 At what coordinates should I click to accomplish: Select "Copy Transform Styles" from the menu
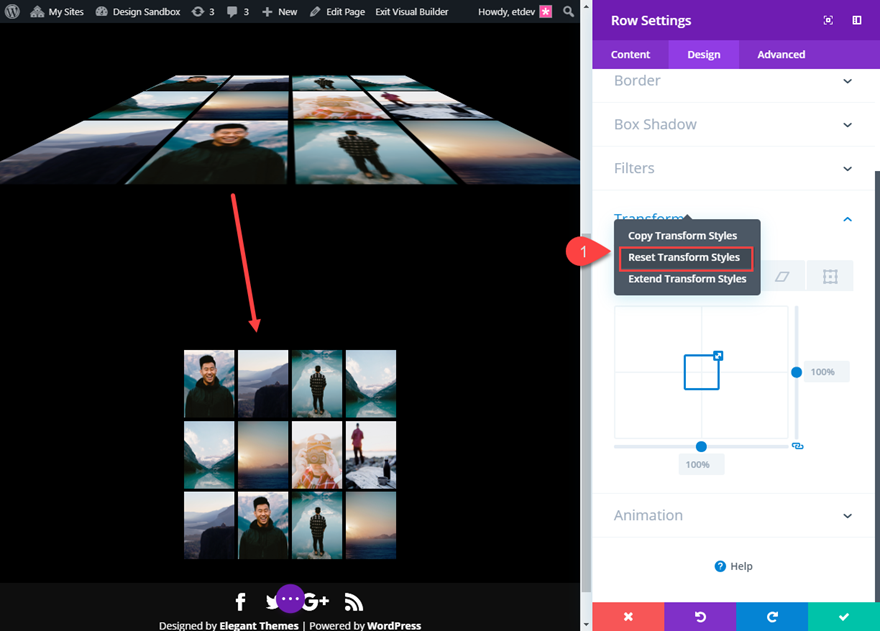click(685, 235)
